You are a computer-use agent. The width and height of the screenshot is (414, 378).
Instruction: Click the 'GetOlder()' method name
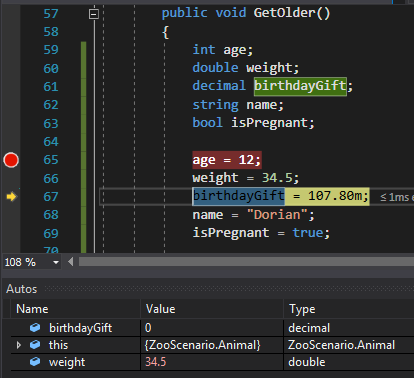[292, 13]
